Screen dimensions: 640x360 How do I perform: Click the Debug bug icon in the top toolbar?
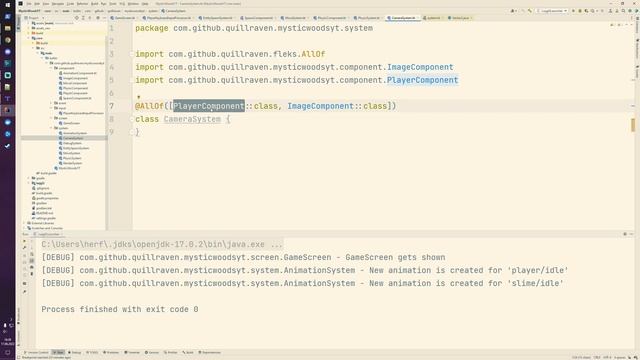[580, 11]
